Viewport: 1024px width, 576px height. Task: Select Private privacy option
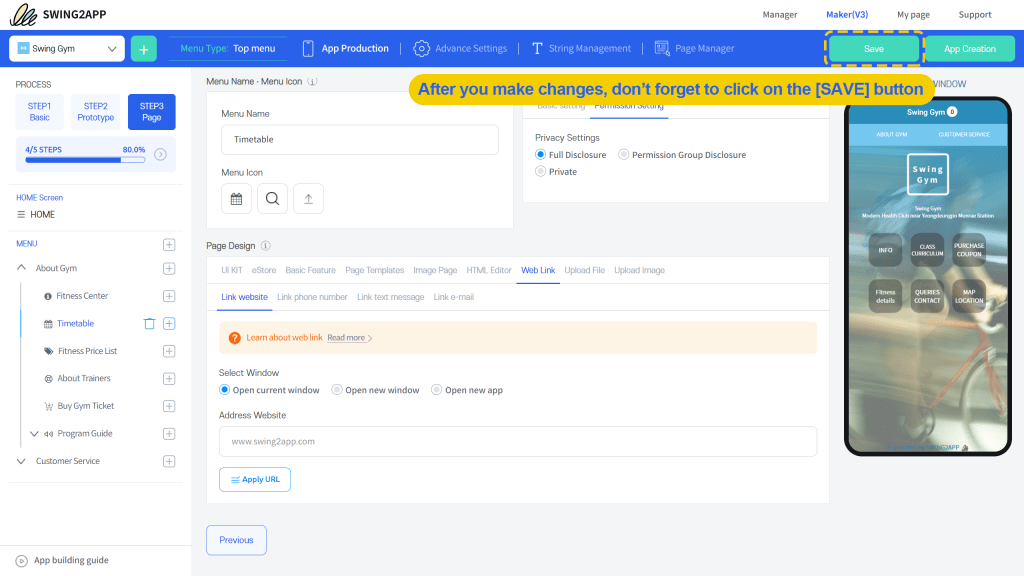(x=540, y=172)
